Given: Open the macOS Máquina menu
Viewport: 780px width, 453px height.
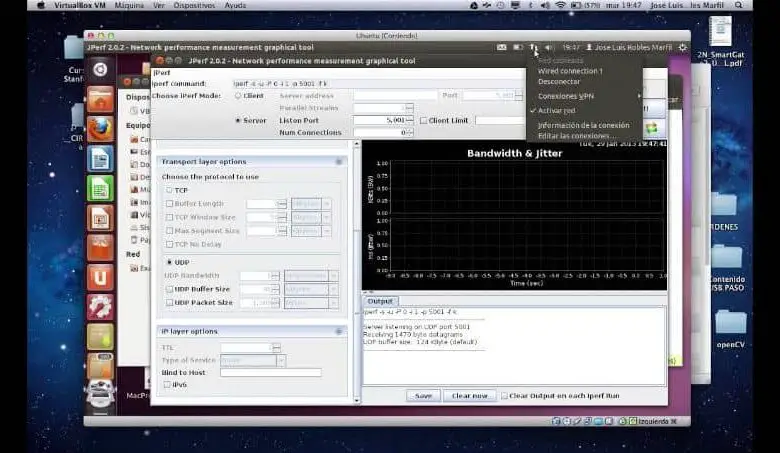Looking at the screenshot, I should [129, 5].
